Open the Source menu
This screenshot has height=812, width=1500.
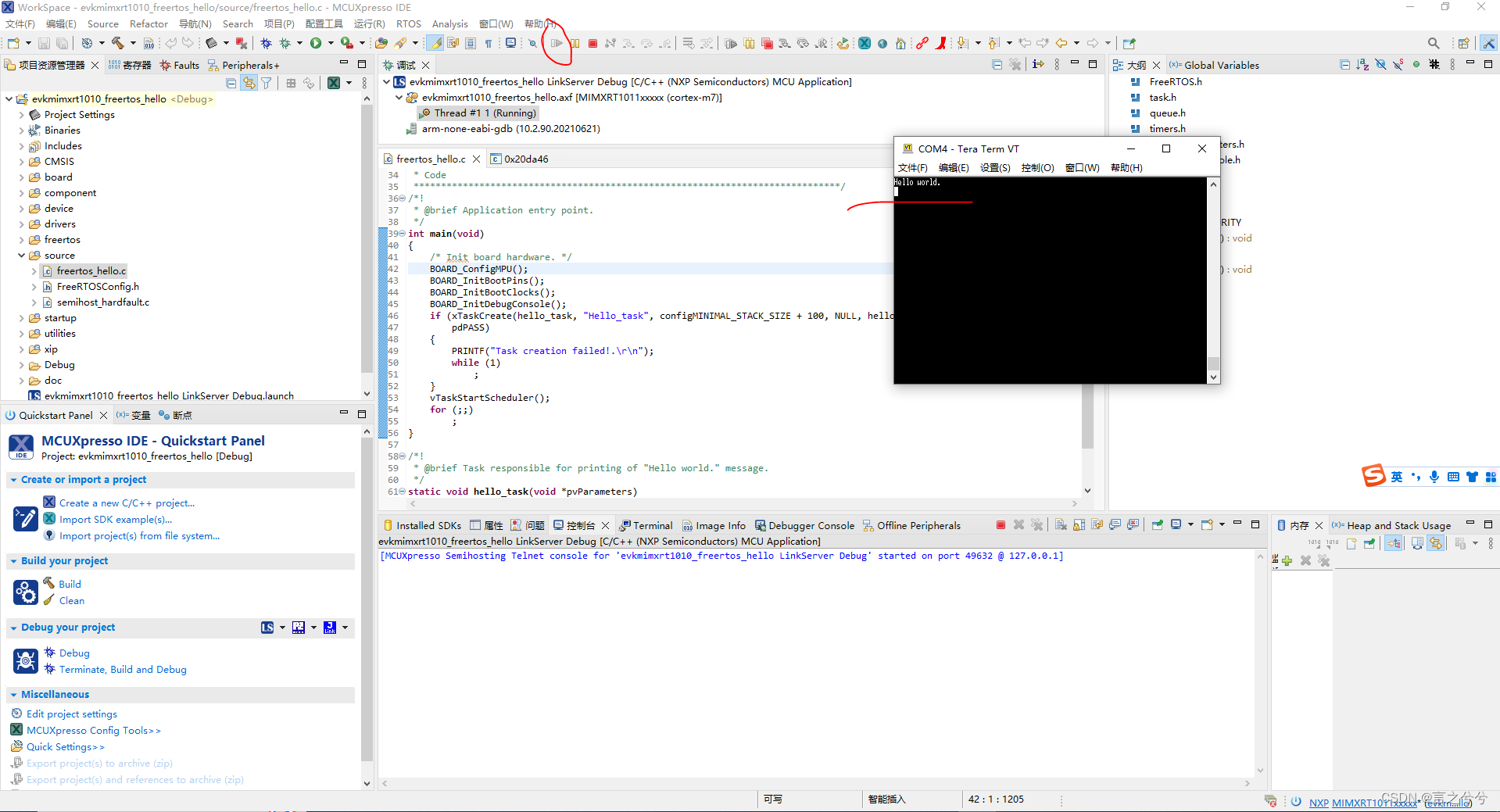(103, 24)
